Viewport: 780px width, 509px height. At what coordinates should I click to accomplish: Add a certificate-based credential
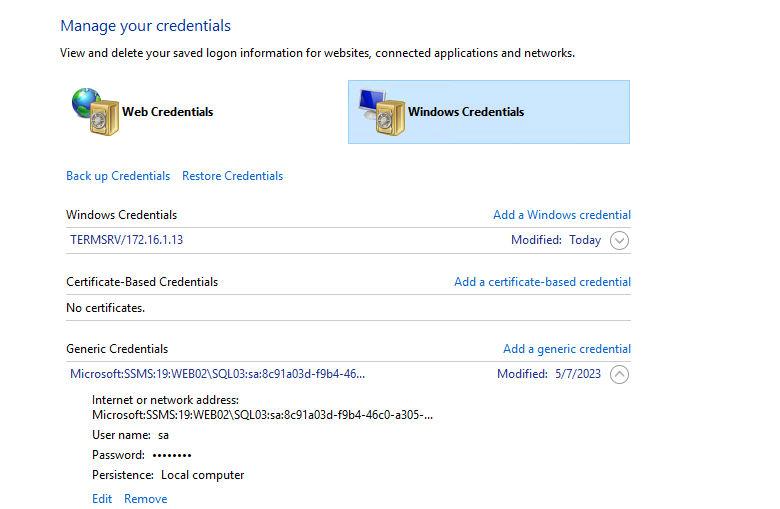pos(542,282)
